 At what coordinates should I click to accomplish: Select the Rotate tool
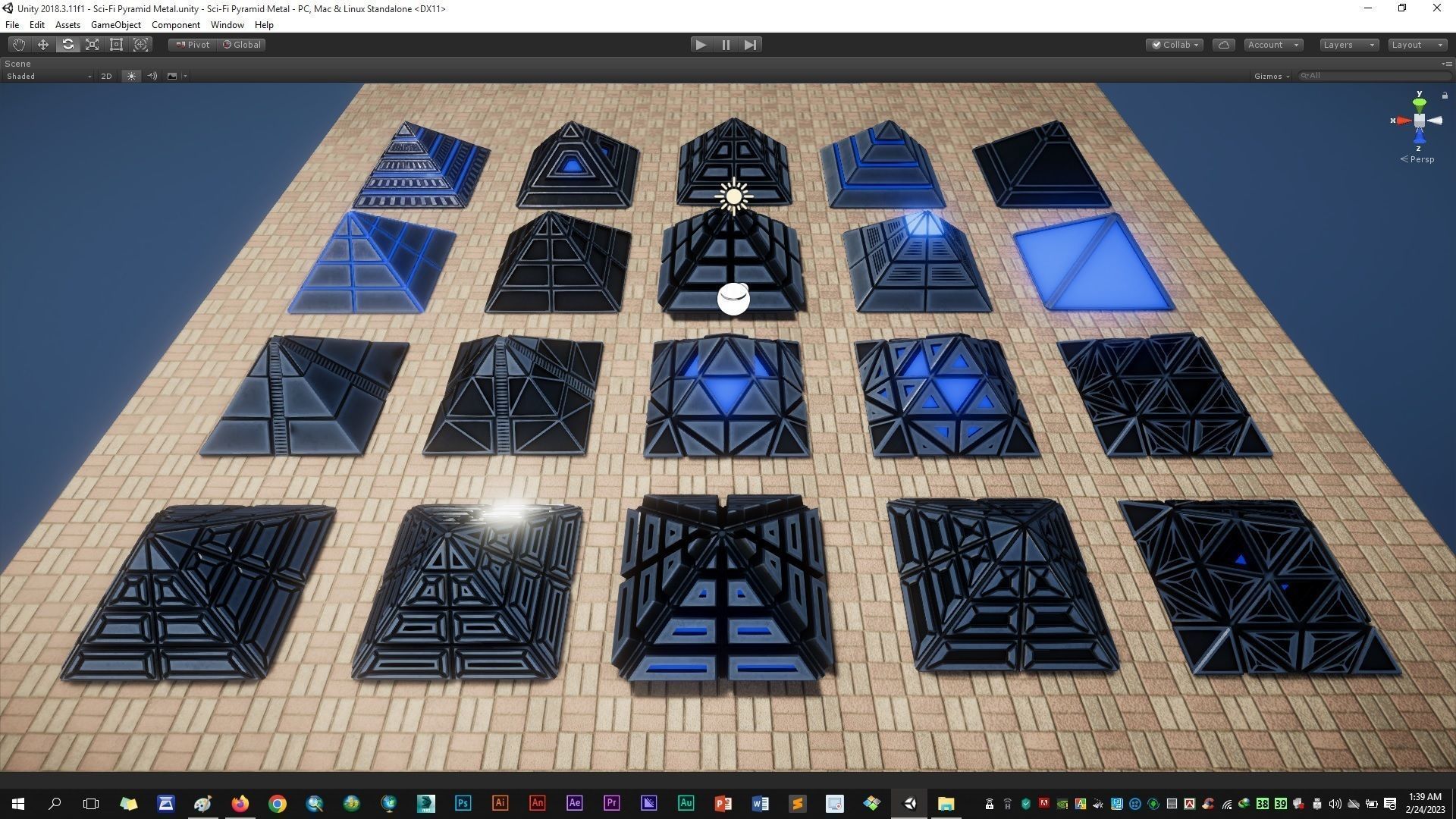pos(67,45)
